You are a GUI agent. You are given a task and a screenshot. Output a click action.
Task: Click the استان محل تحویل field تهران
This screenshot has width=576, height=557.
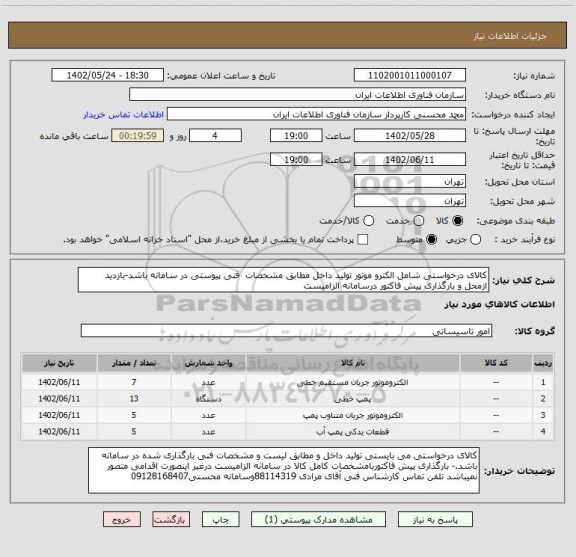click(x=410, y=182)
